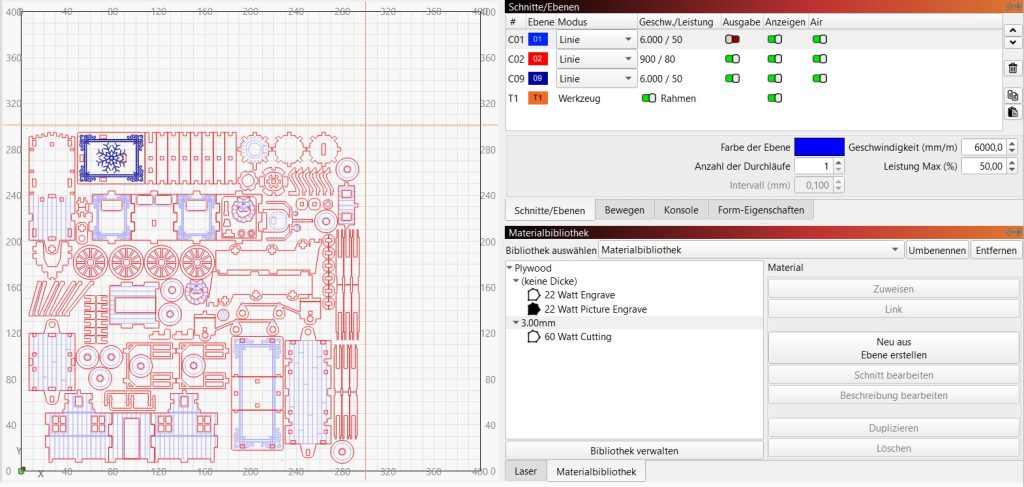Open the Bibliothek auswählen dropdown

pos(750,249)
